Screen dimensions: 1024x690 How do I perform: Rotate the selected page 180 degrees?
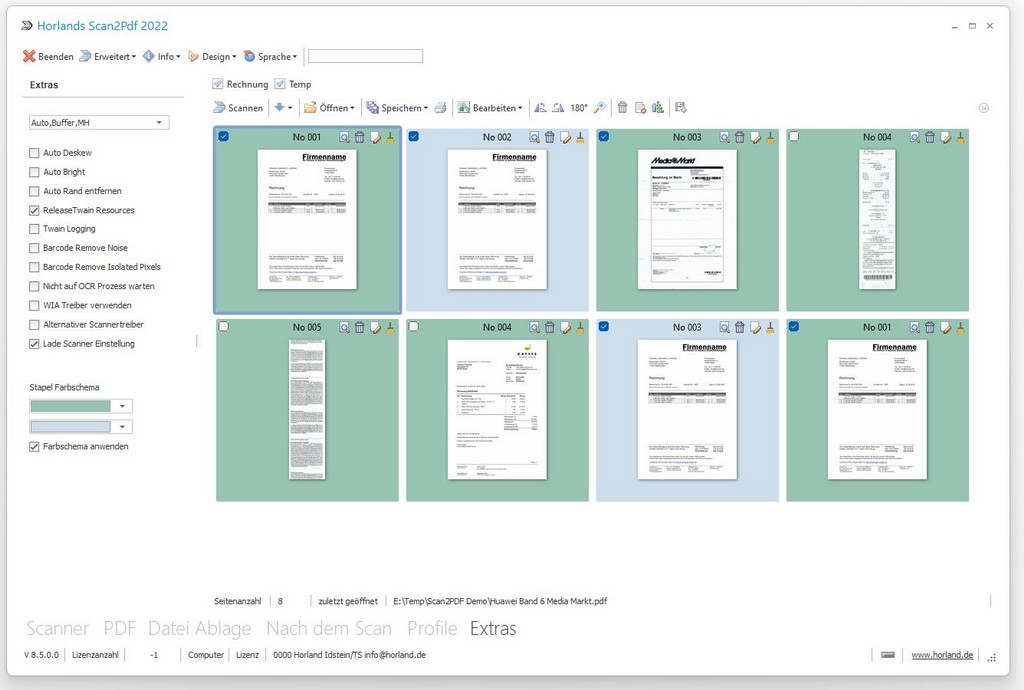pyautogui.click(x=577, y=107)
